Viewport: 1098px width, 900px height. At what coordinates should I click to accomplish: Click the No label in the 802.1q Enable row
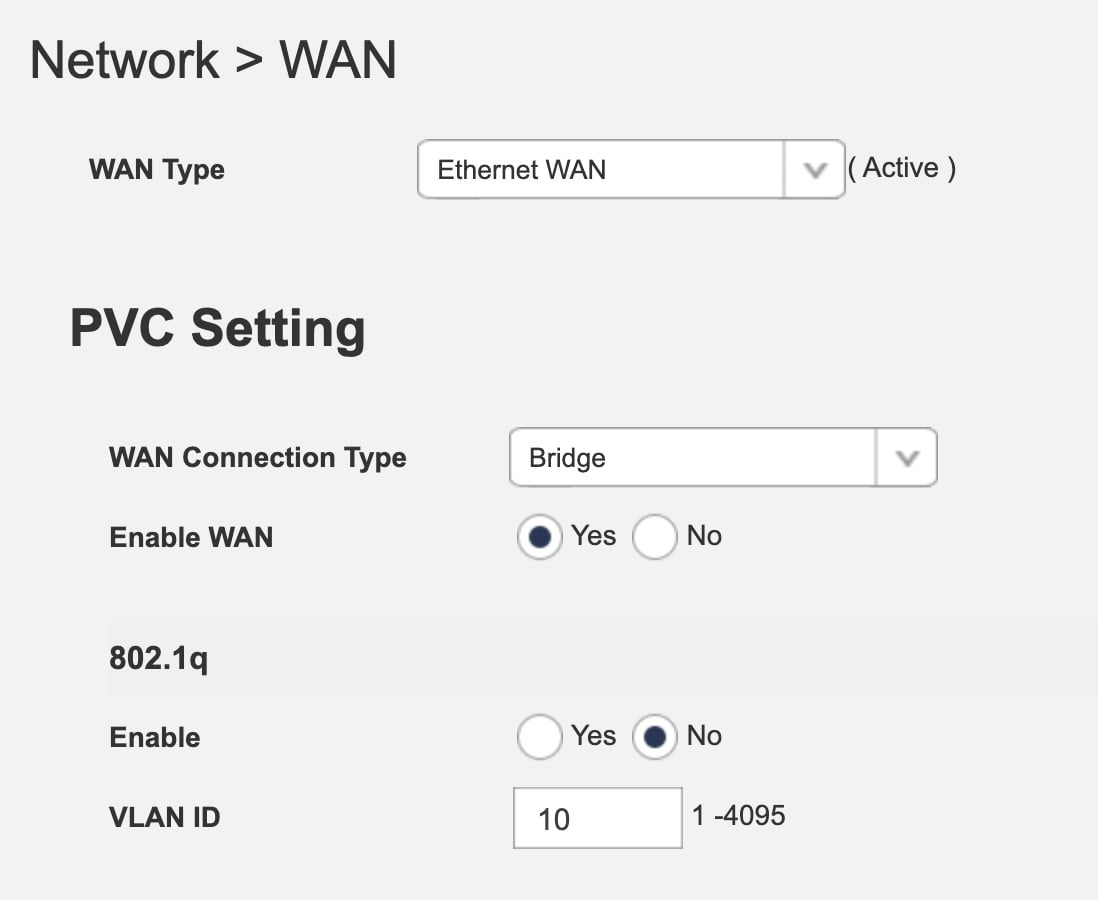coord(704,736)
